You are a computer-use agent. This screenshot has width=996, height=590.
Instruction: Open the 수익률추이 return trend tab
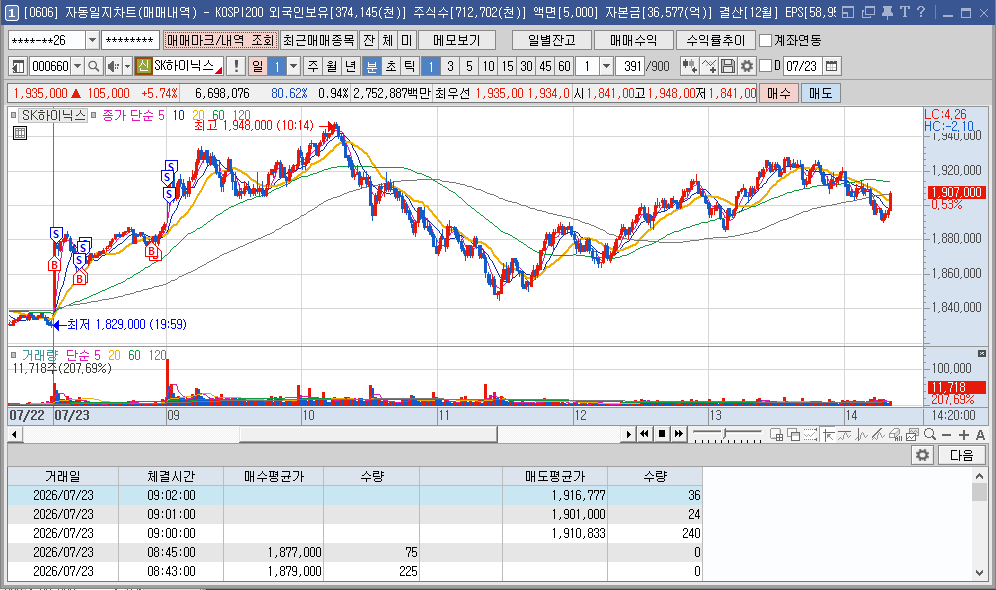point(716,40)
